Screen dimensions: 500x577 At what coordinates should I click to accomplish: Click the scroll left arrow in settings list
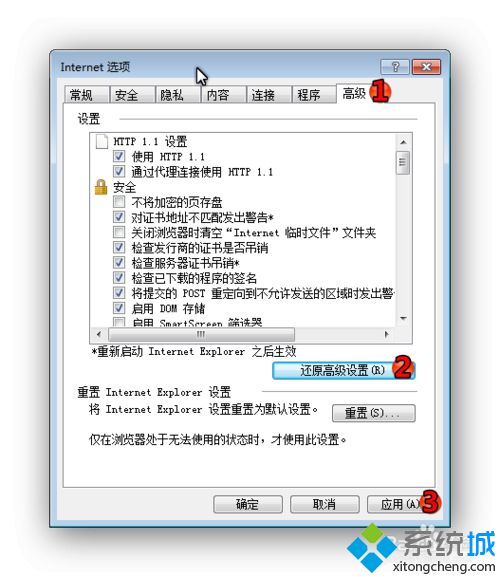(x=99, y=334)
